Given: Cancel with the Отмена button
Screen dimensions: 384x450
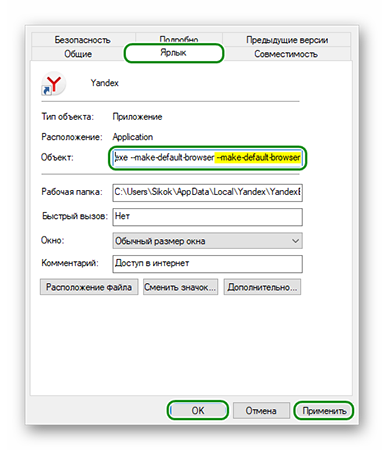Looking at the screenshot, I should [x=261, y=410].
